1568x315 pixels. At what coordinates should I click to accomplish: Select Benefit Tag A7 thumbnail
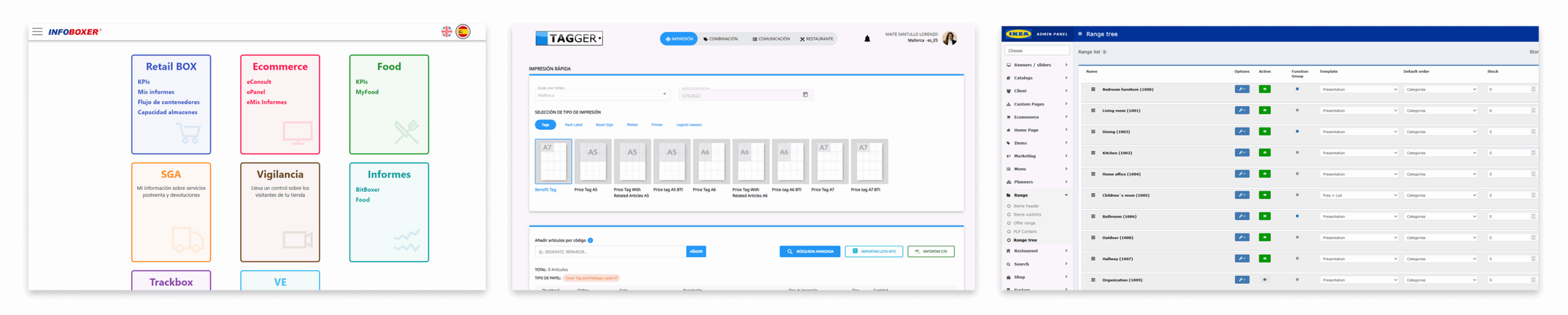[x=553, y=161]
